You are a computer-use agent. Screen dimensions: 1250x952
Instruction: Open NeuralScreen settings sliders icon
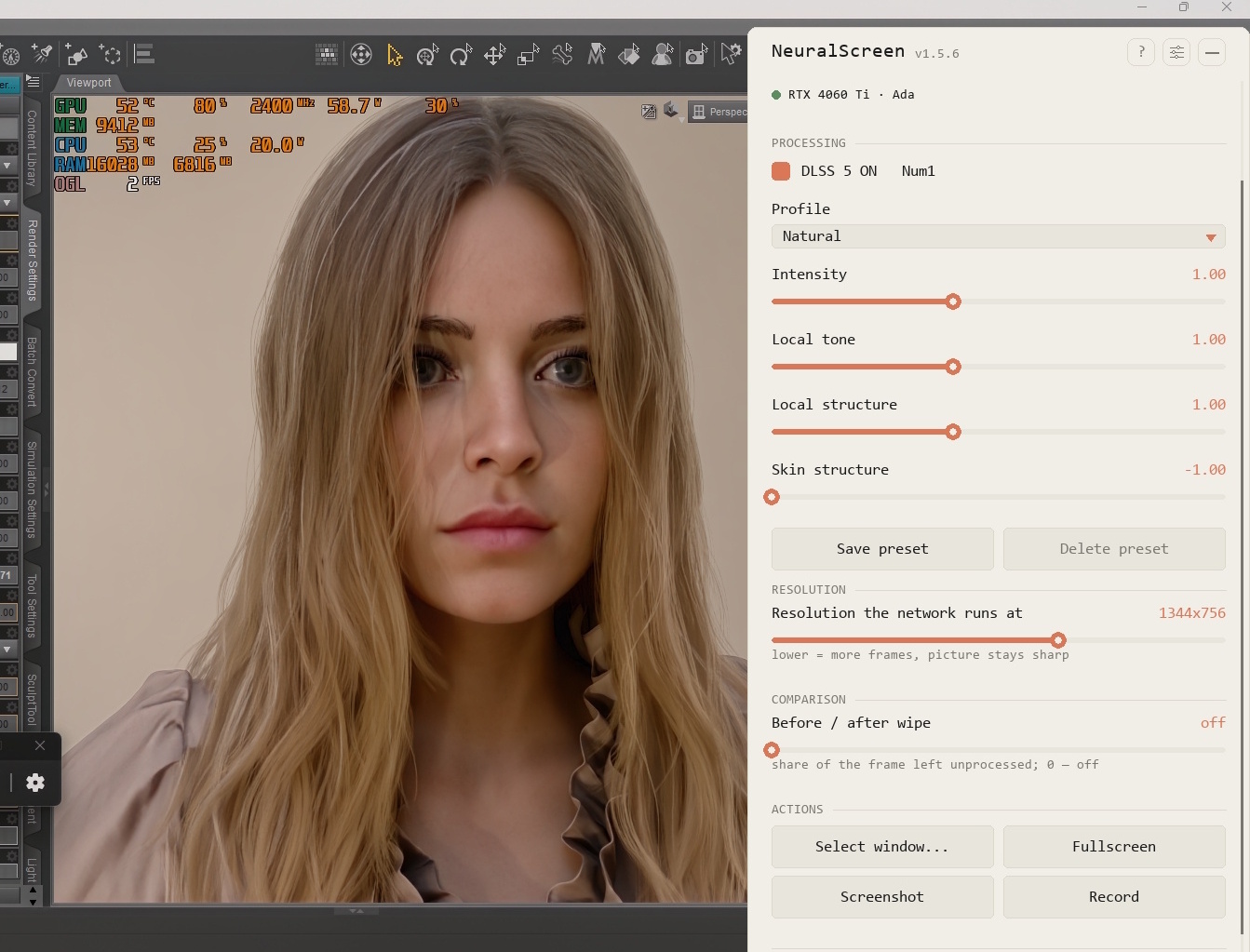1176,52
